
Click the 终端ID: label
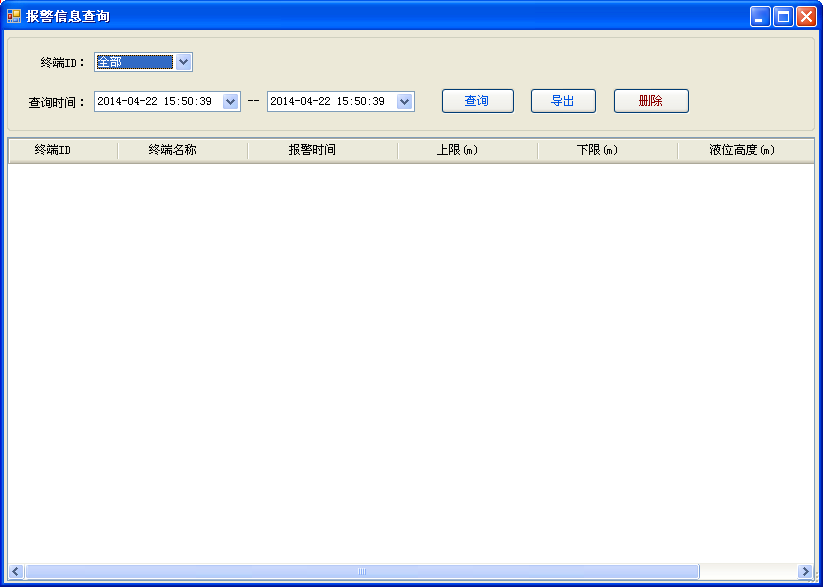point(62,62)
